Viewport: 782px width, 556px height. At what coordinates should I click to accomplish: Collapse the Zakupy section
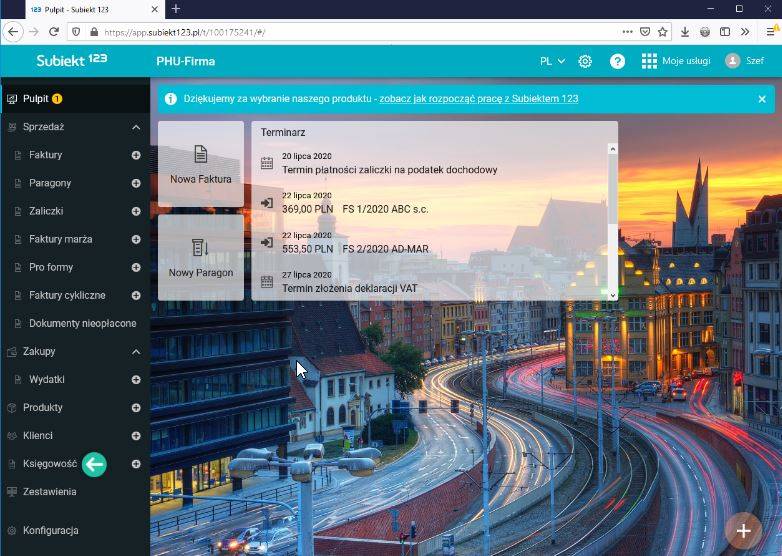point(136,352)
